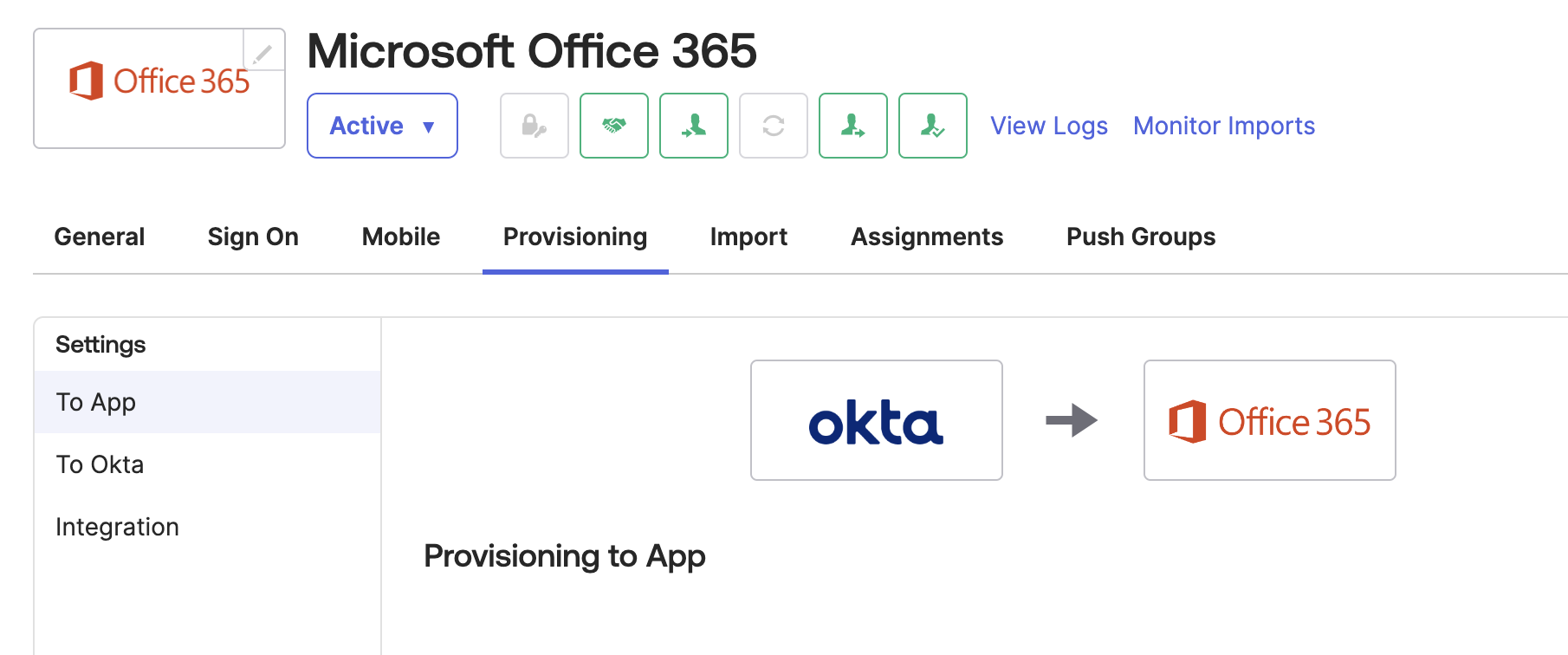Choose To Okta in the Settings sidebar

tap(100, 464)
